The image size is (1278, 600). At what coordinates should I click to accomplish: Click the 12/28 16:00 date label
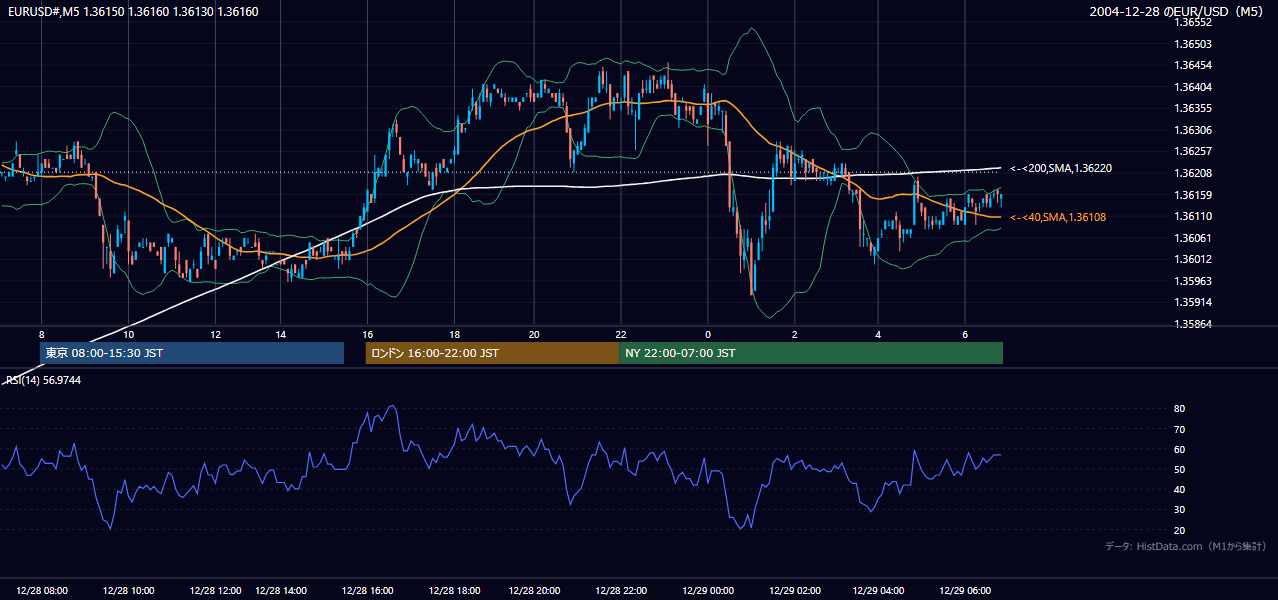367,590
